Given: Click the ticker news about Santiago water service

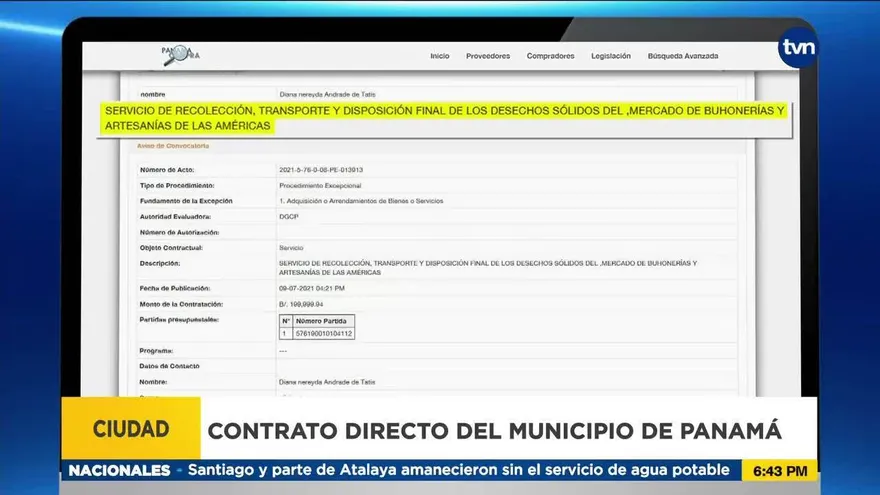Looking at the screenshot, I should point(459,470).
